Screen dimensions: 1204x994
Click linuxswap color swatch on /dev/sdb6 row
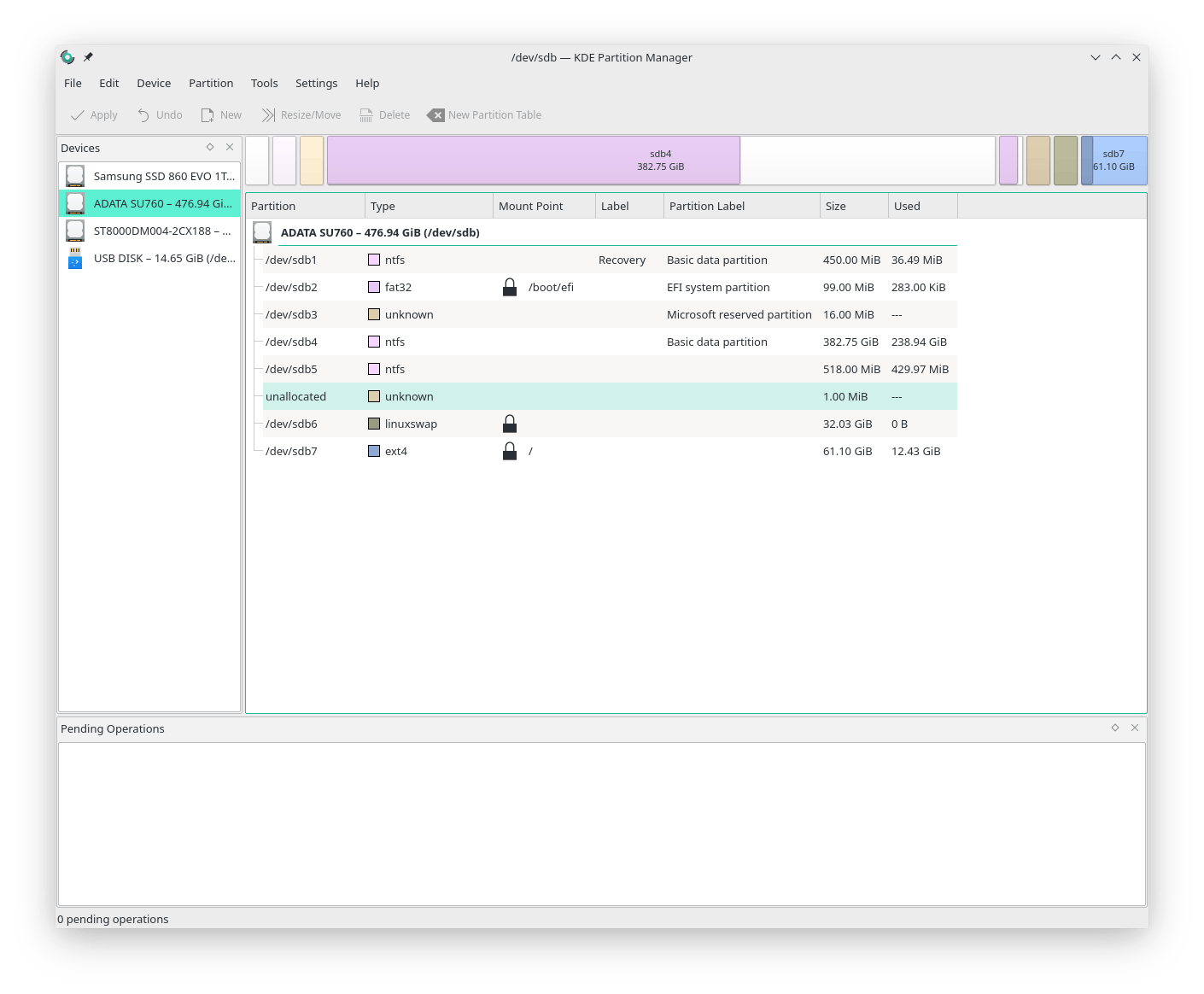tap(374, 424)
